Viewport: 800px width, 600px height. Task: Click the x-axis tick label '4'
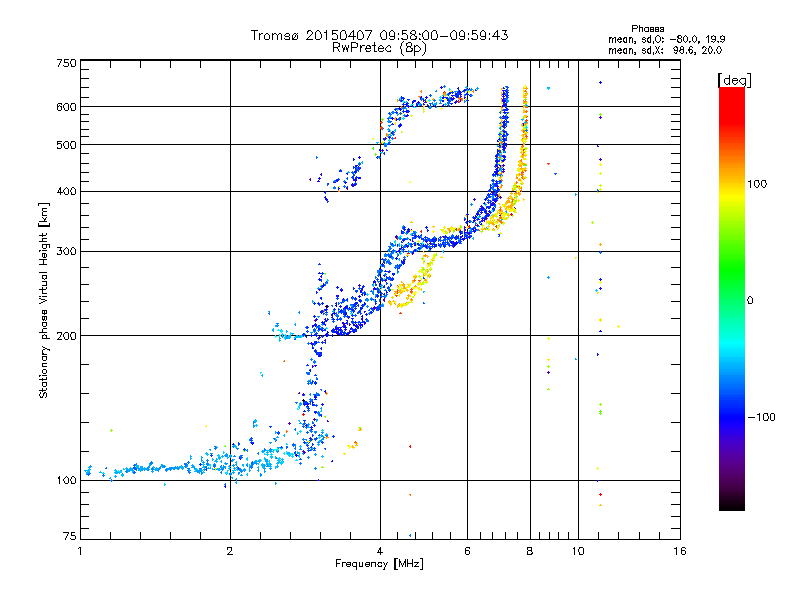pyautogui.click(x=380, y=551)
